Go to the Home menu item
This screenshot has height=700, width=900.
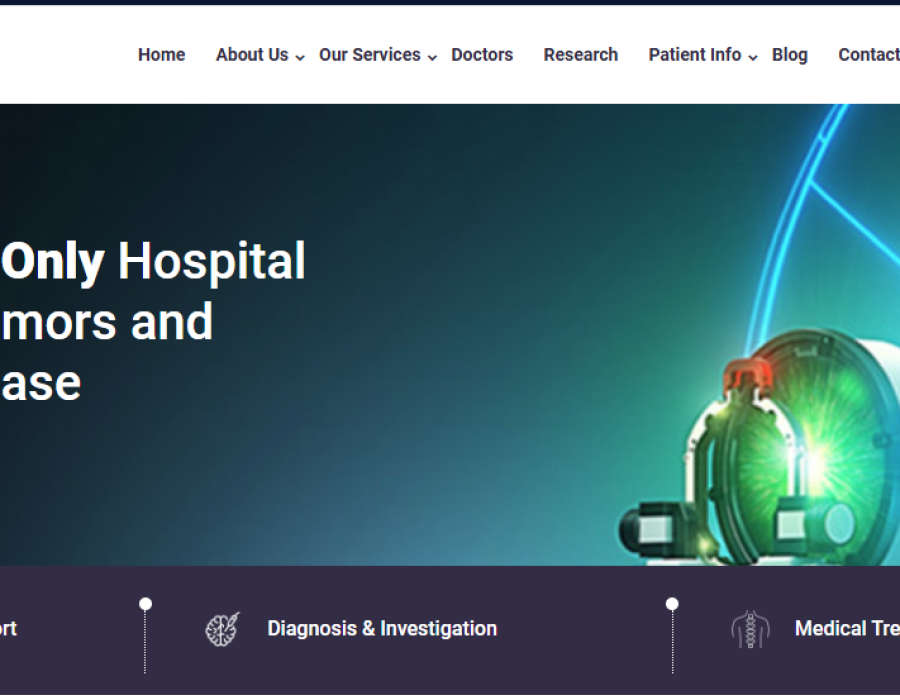161,55
